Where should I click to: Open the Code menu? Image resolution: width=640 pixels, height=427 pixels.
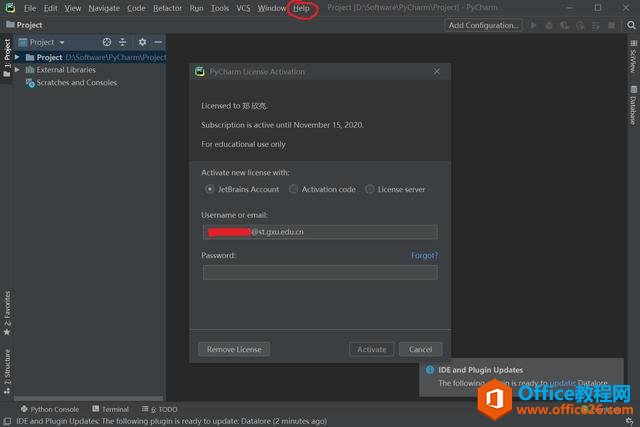(x=136, y=8)
